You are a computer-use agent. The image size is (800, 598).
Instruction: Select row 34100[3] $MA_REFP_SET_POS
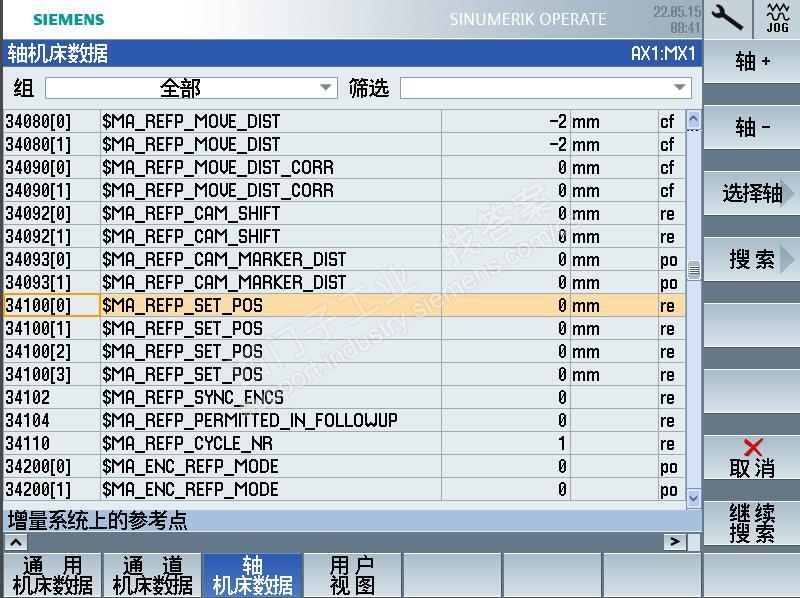pyautogui.click(x=344, y=374)
